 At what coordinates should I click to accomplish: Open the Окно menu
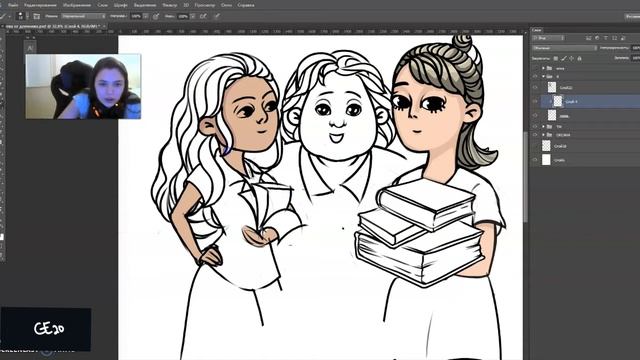point(226,5)
